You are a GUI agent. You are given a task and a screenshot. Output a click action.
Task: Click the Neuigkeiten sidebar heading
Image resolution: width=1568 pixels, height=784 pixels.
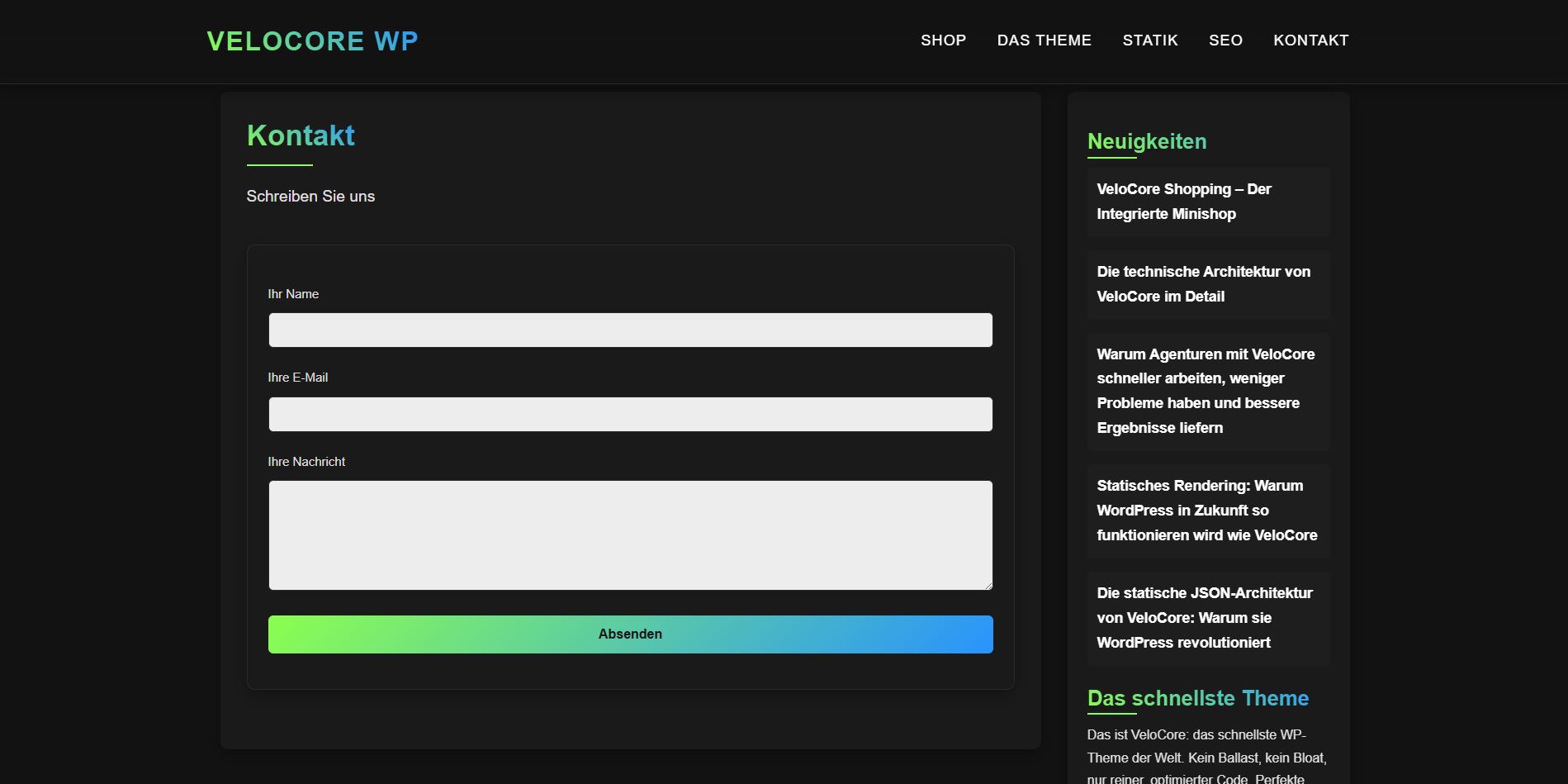pos(1146,140)
